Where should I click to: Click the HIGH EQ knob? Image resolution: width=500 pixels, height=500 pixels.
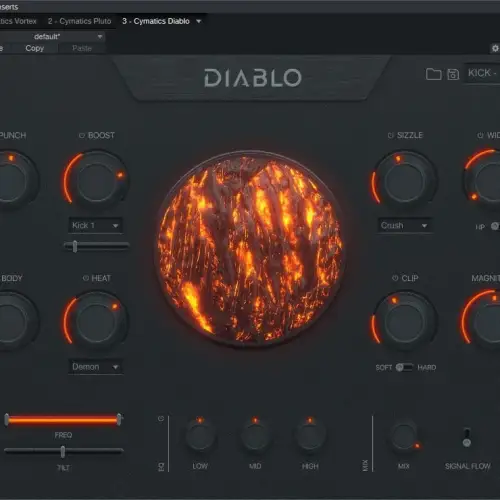(310, 436)
